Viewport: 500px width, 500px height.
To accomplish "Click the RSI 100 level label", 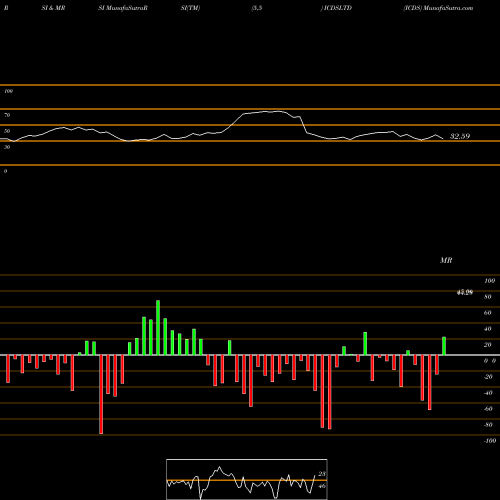I will 8,91.
